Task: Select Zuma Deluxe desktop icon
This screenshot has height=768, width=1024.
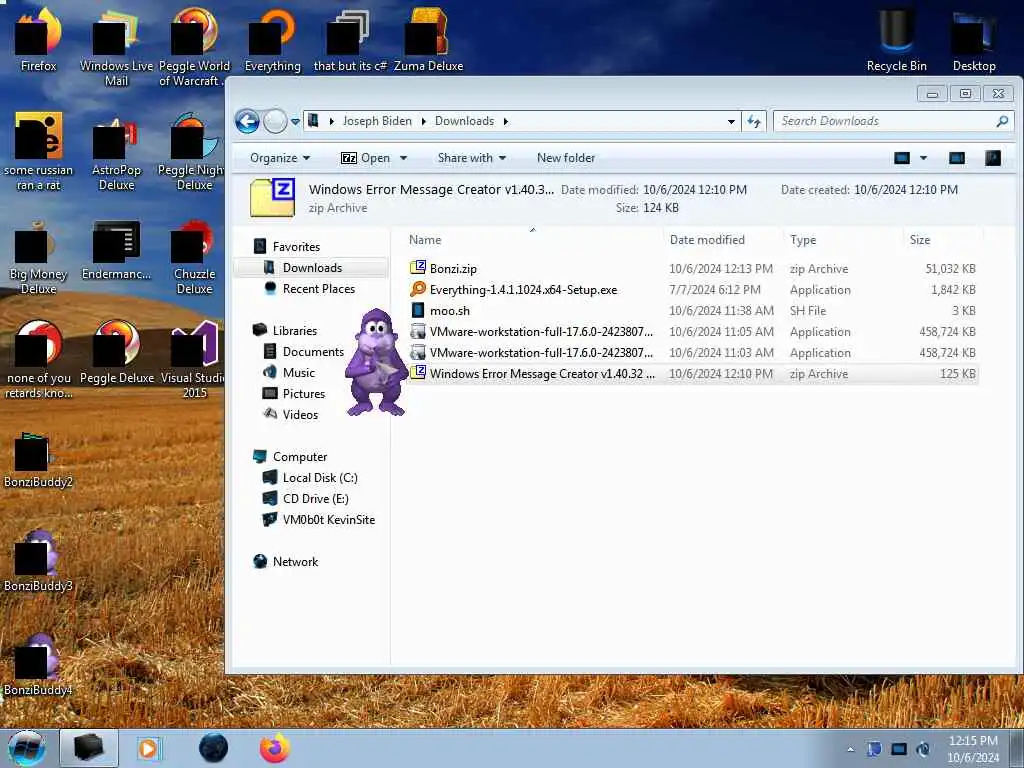Action: (428, 40)
